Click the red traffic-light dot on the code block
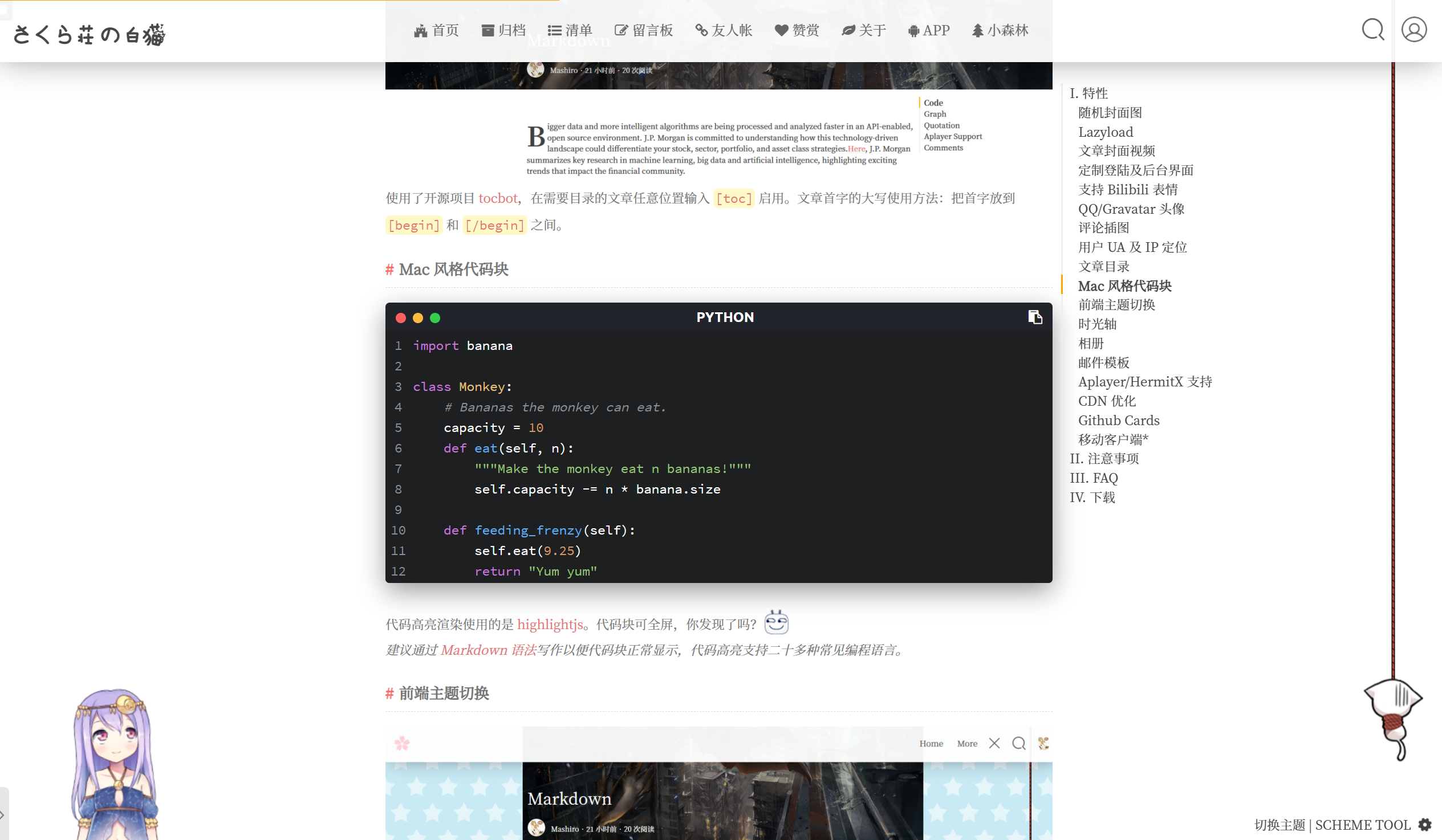The image size is (1442, 840). 401,318
